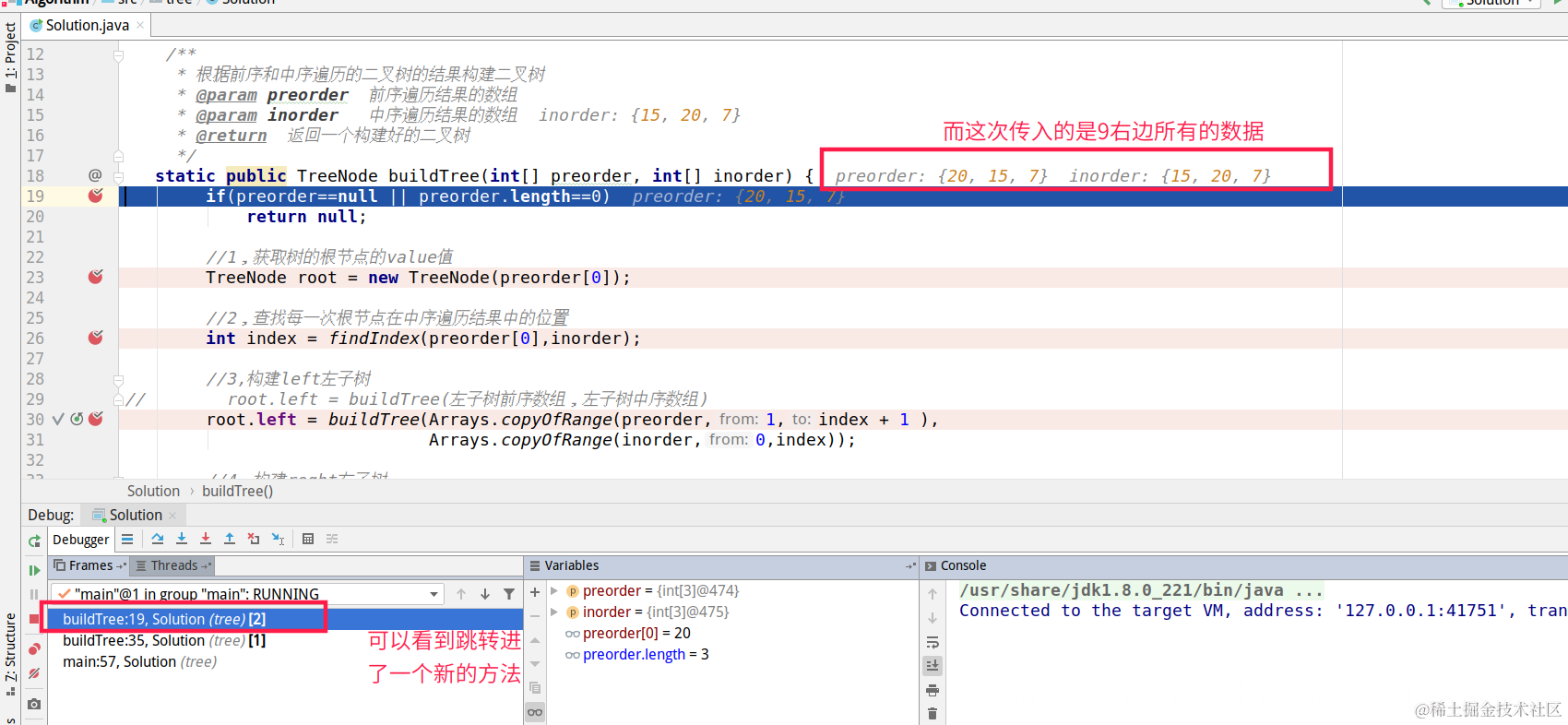This screenshot has height=725, width=1568.
Task: Click the console print icon
Action: [x=932, y=690]
